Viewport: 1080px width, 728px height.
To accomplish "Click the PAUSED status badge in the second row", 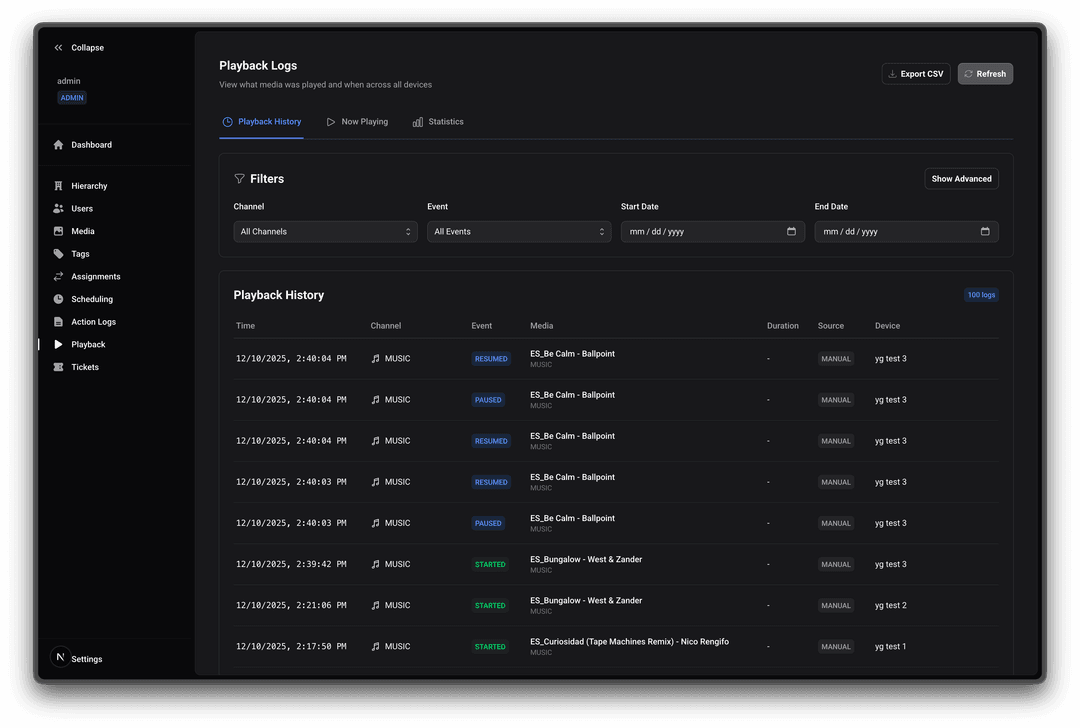I will [x=488, y=399].
